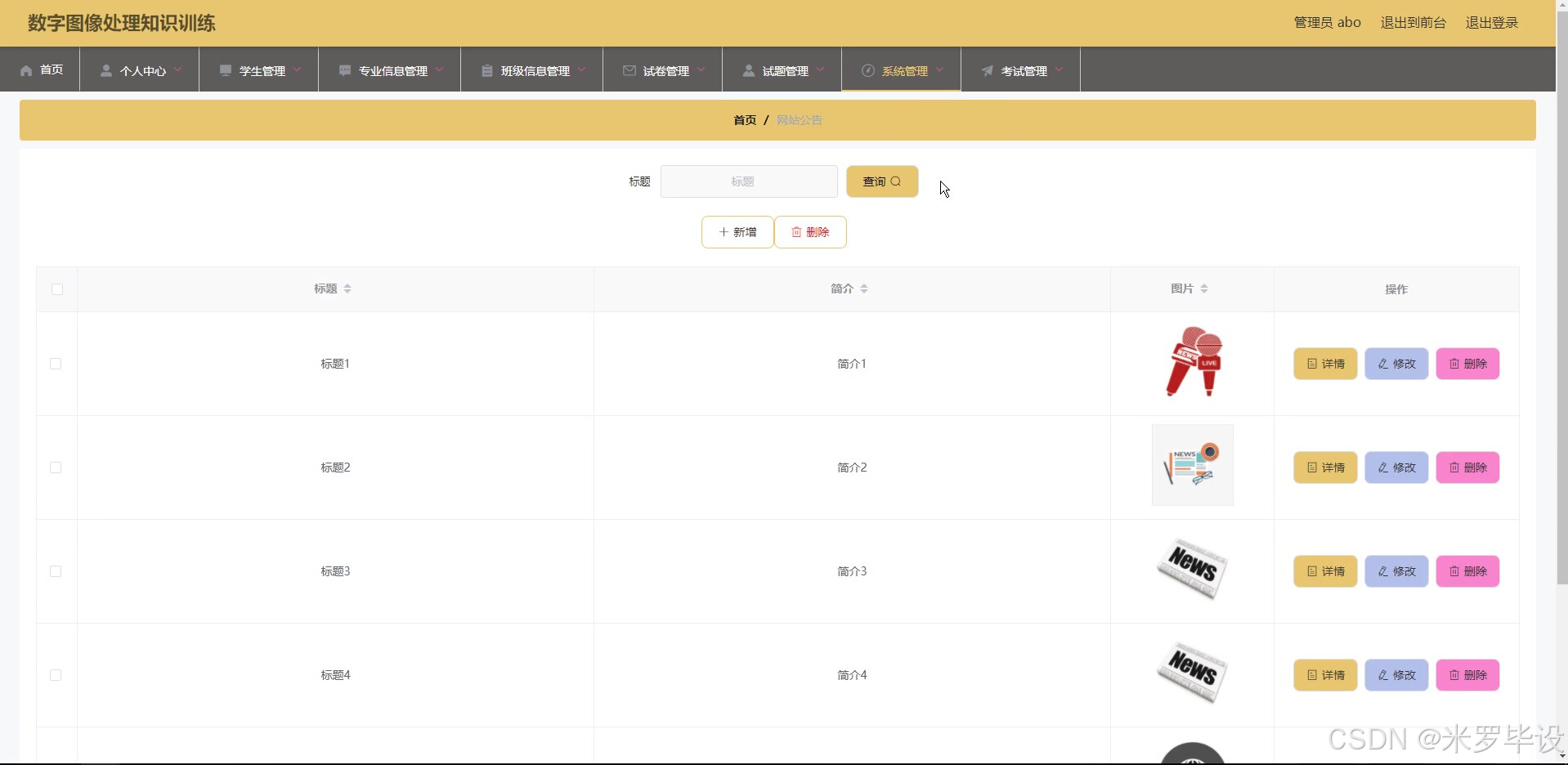This screenshot has width=1568, height=765.
Task: Click the newspaper thumbnail in row 标题4
Action: (1193, 673)
